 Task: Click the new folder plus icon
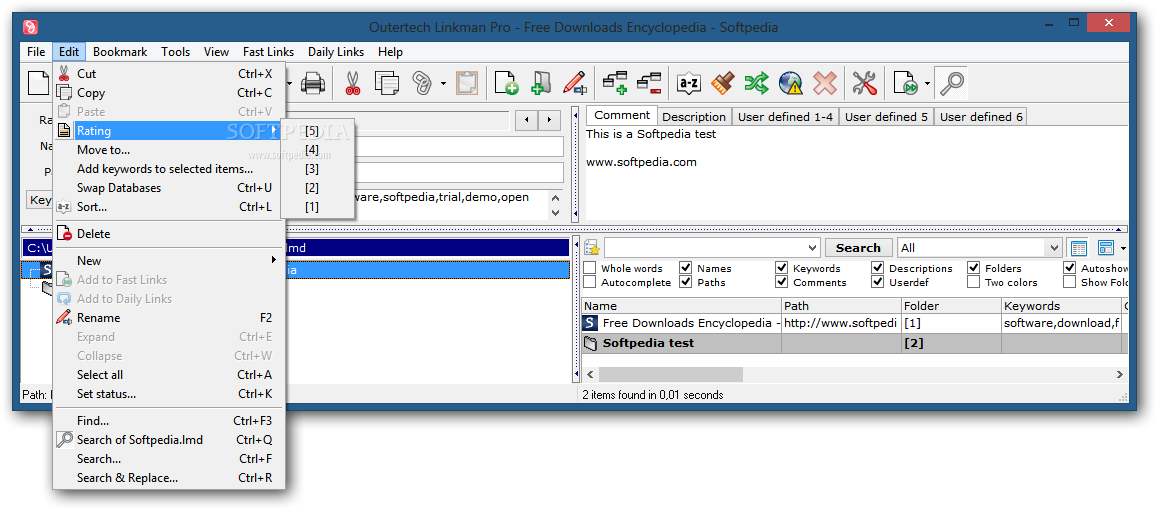(x=541, y=83)
